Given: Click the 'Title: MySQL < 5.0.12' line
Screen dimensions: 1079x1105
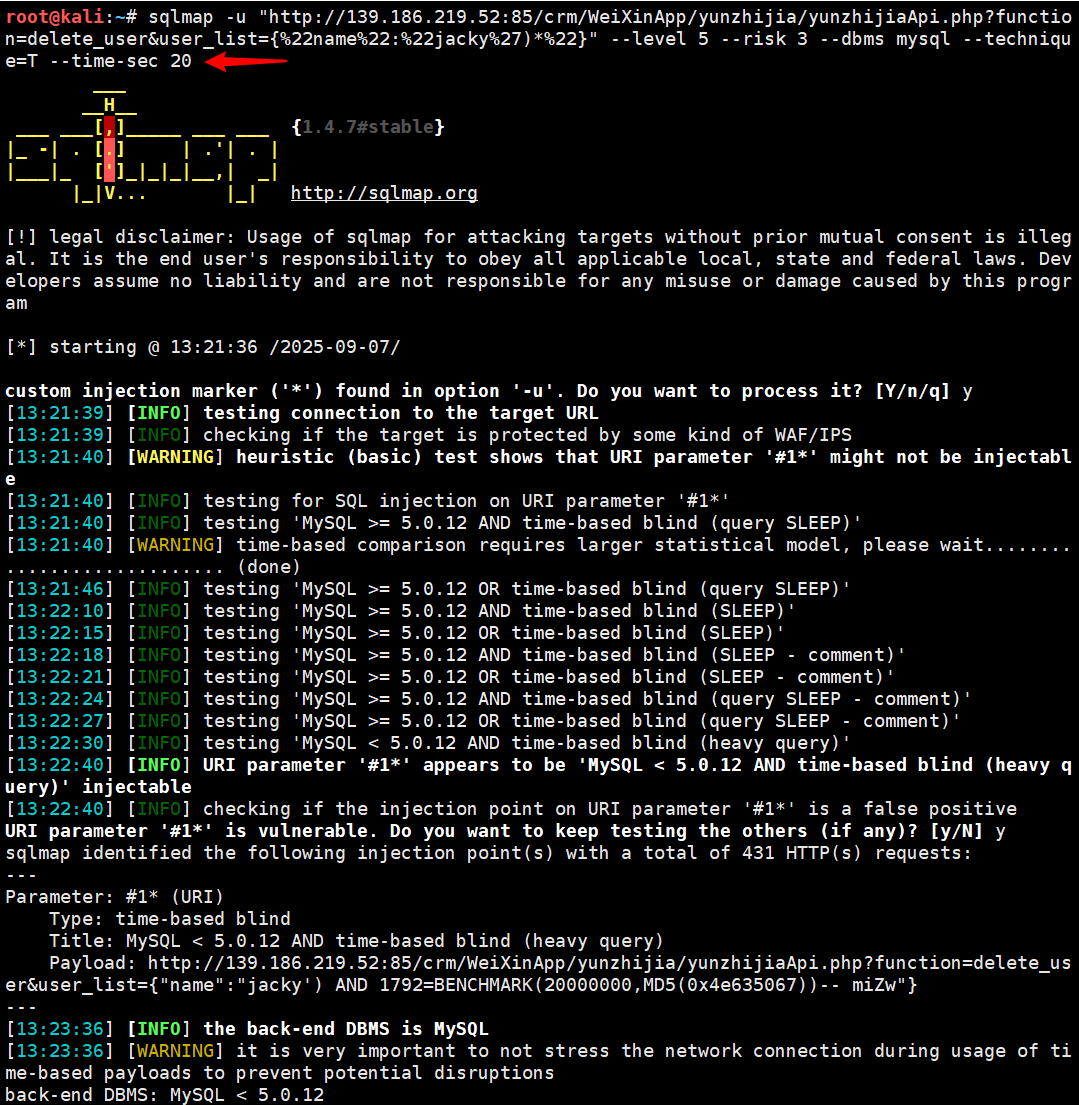Looking at the screenshot, I should pyautogui.click(x=357, y=941).
